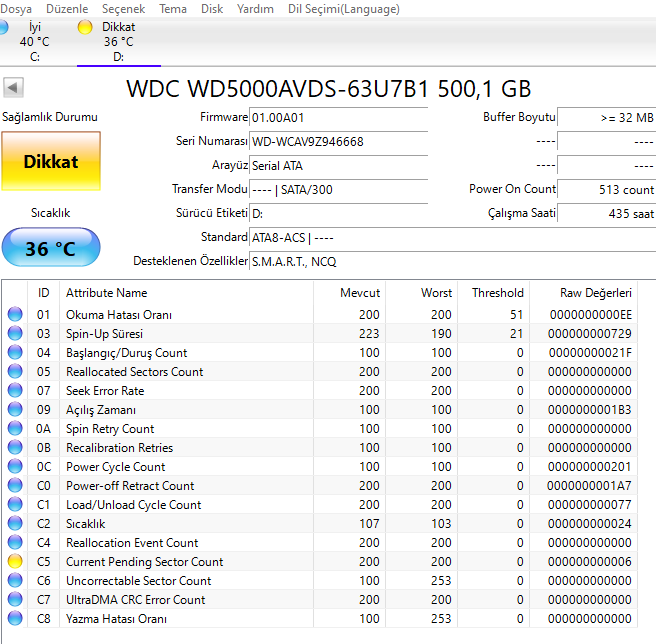Click the blue status icon for UltraDMA CRC Error Count
Viewport: 656px width, 644px height.
[x=15, y=599]
